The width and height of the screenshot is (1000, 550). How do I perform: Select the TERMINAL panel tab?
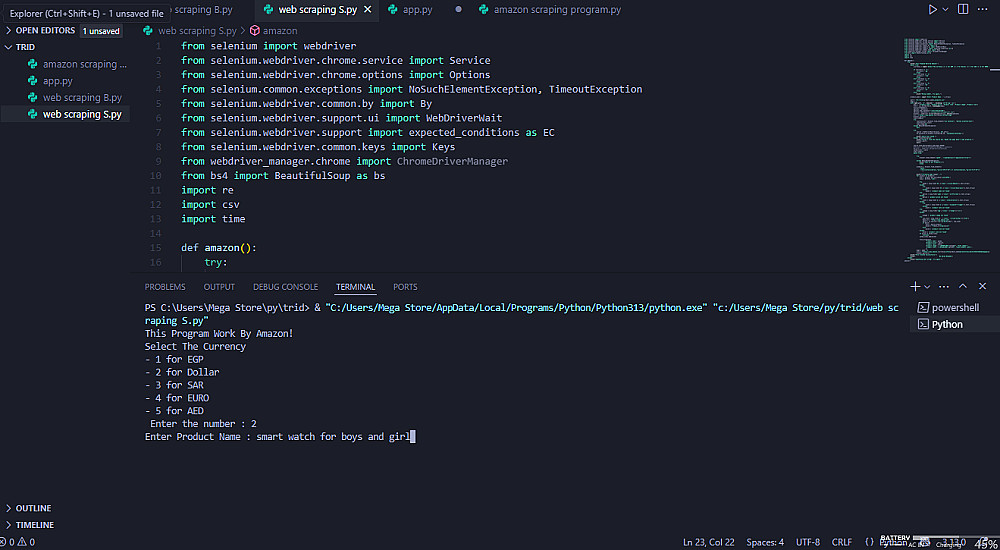pyautogui.click(x=355, y=287)
